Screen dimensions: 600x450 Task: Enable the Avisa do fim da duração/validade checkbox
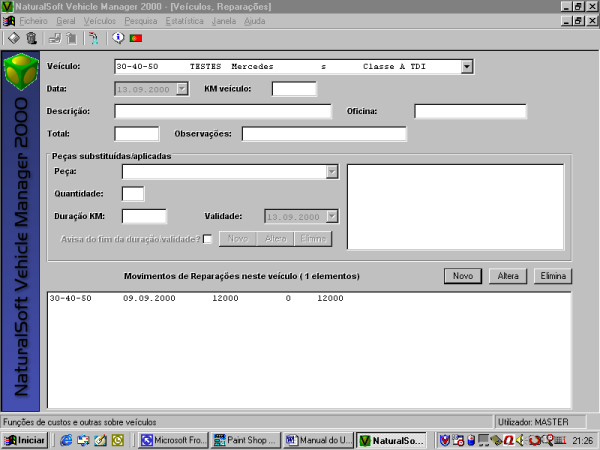(207, 239)
